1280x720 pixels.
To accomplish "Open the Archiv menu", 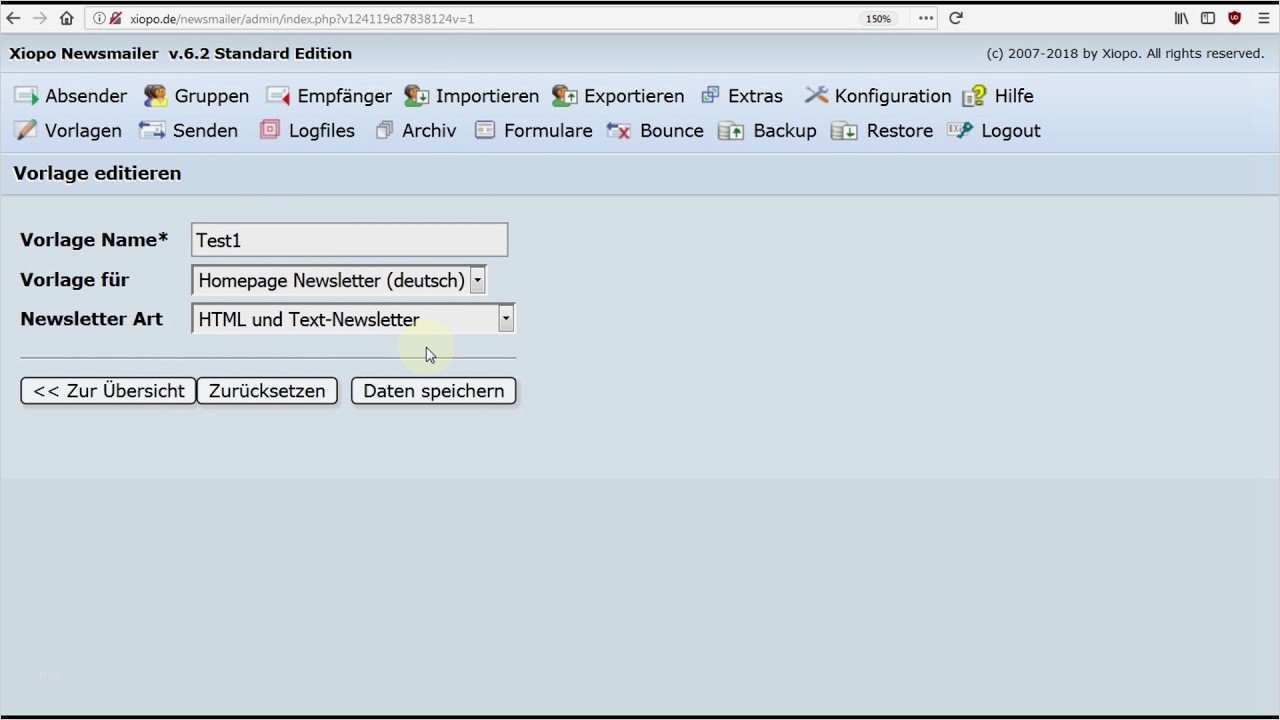I will 429,131.
